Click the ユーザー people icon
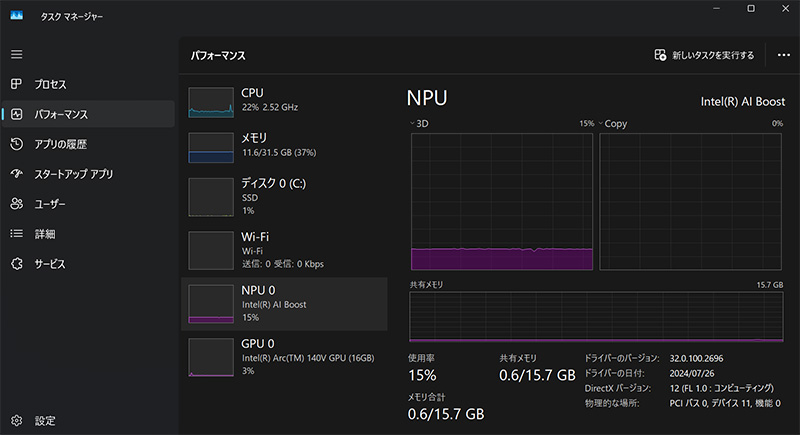Image resolution: width=800 pixels, height=435 pixels. [x=16, y=204]
